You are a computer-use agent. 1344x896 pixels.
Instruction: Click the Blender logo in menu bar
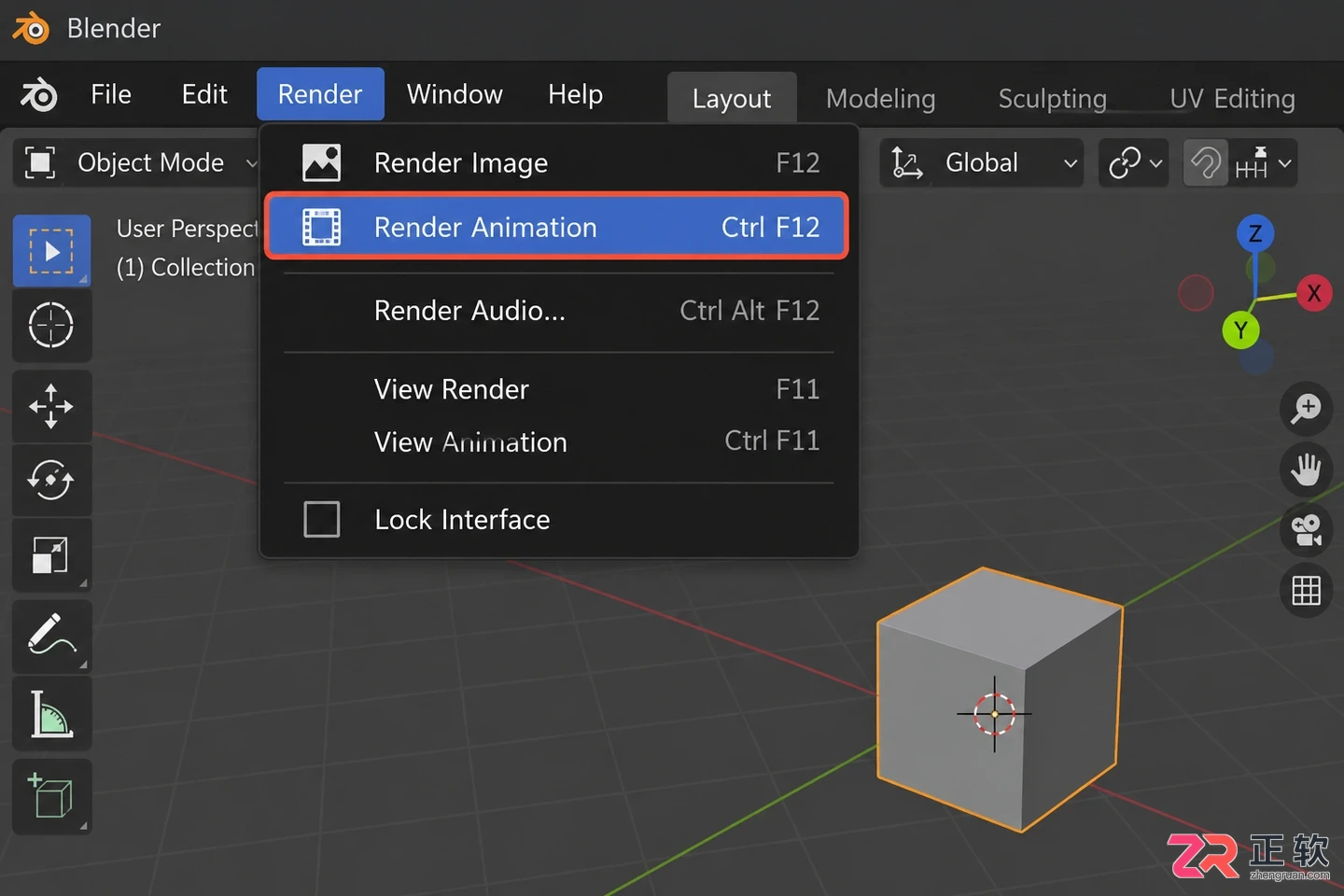pos(39,94)
